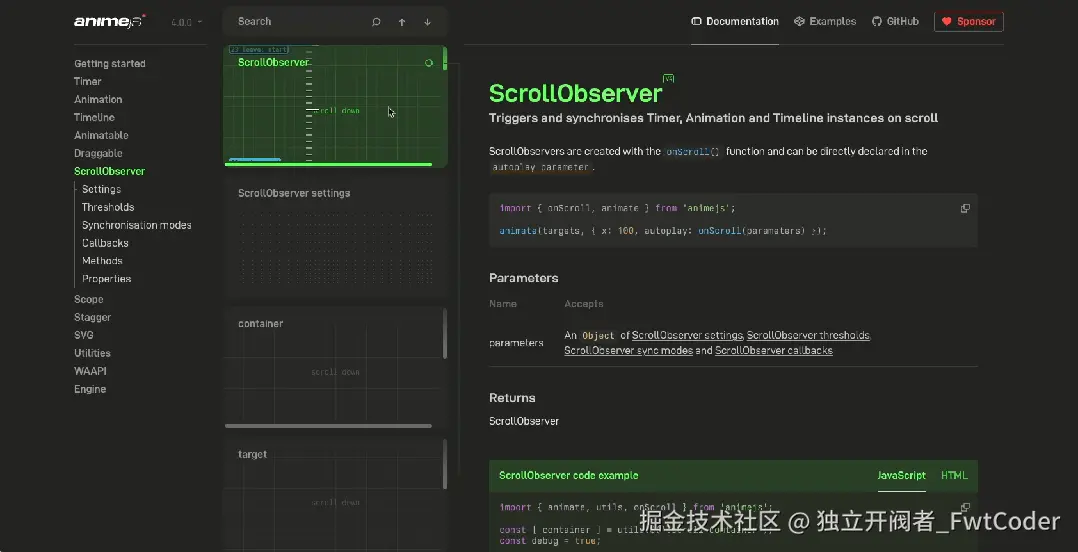1078x552 pixels.
Task: Click the circle icon in ScrollObserver card
Action: [429, 63]
